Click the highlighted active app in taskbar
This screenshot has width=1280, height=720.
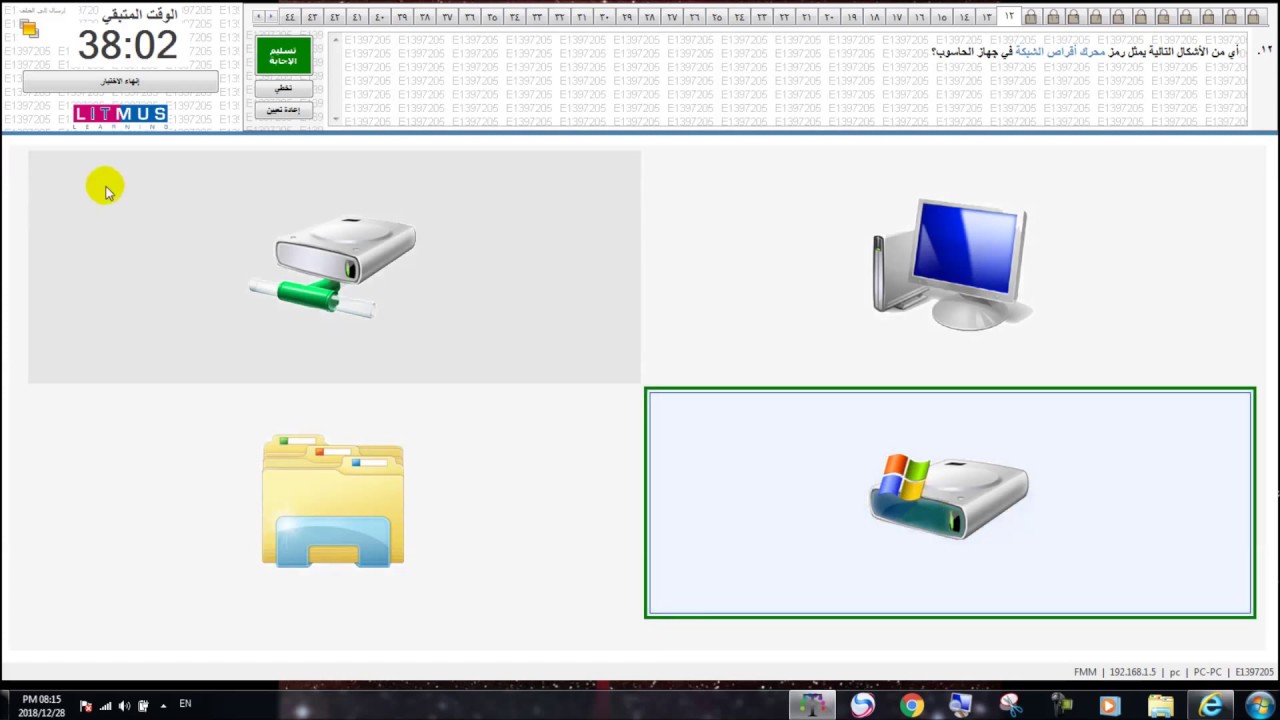812,706
